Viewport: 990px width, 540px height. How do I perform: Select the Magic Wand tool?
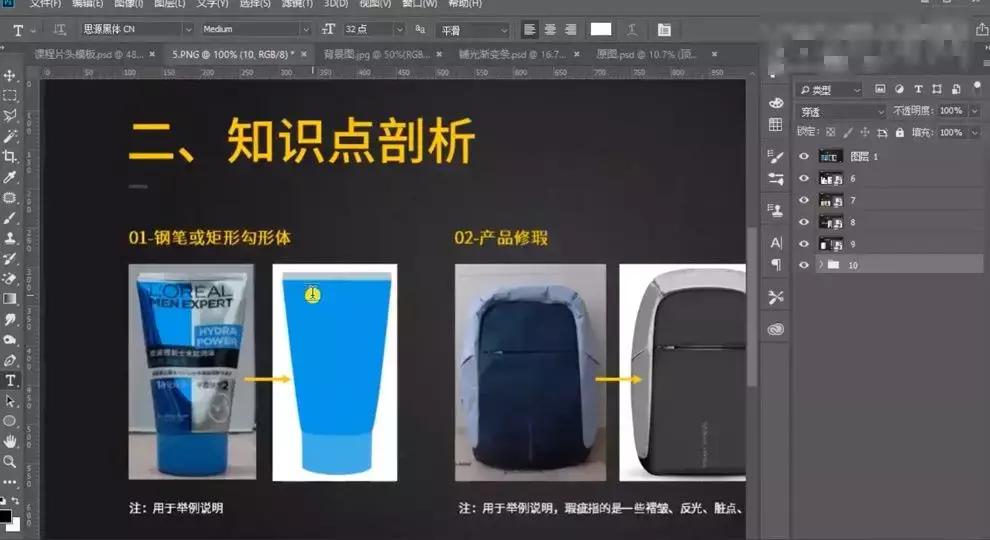click(x=9, y=136)
